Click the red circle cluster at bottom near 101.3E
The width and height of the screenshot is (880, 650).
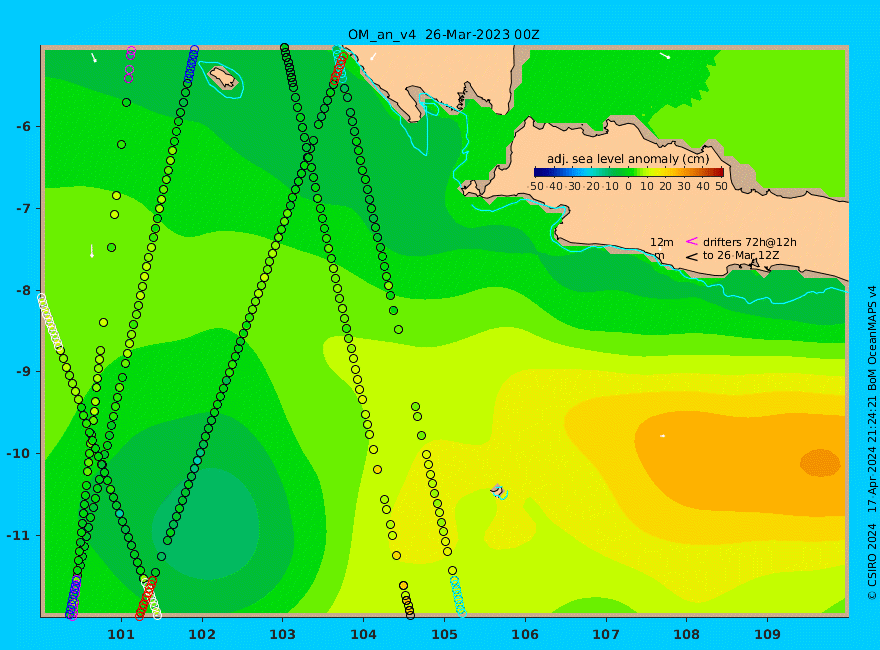pos(146,599)
